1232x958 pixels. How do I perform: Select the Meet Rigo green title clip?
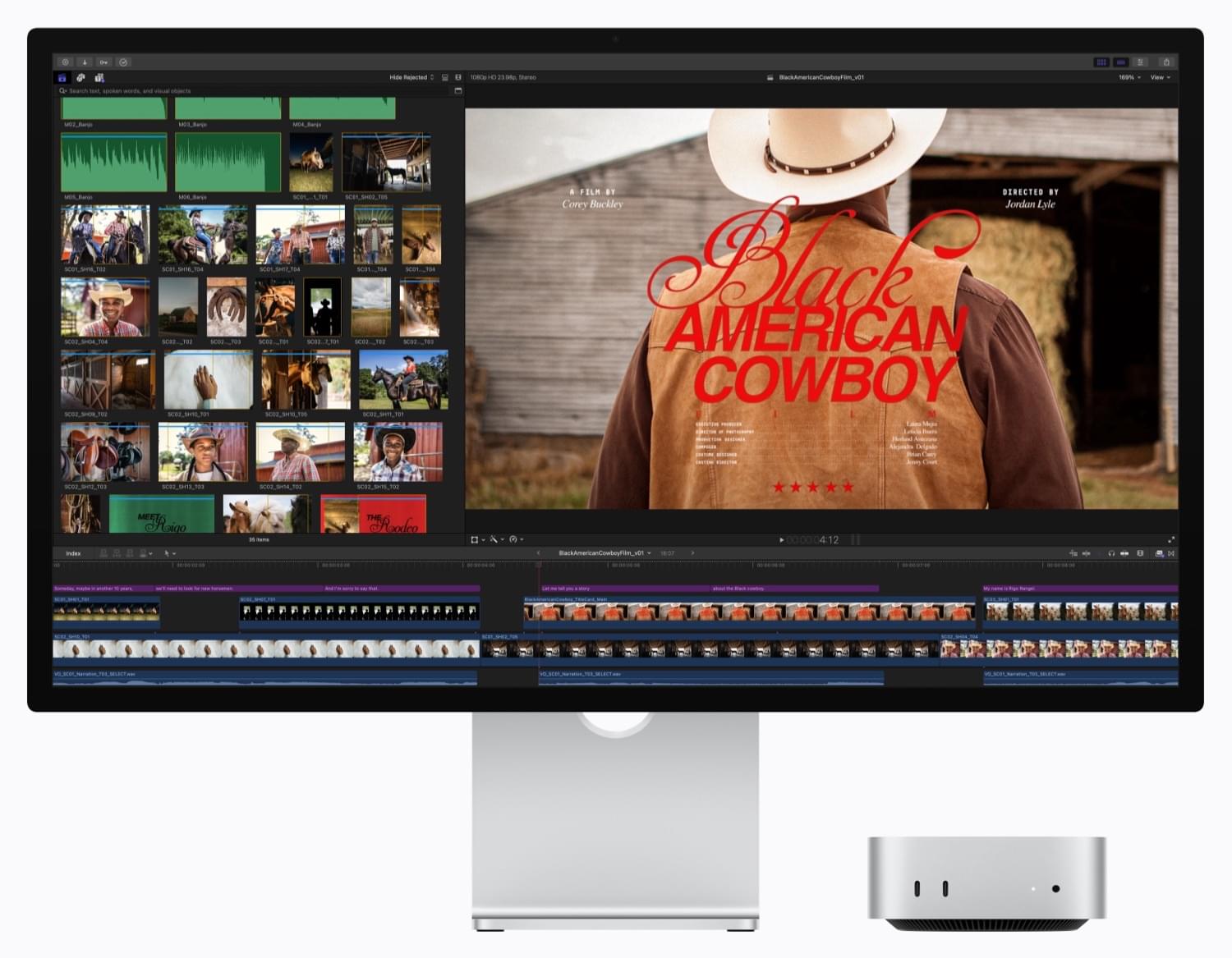(x=162, y=514)
